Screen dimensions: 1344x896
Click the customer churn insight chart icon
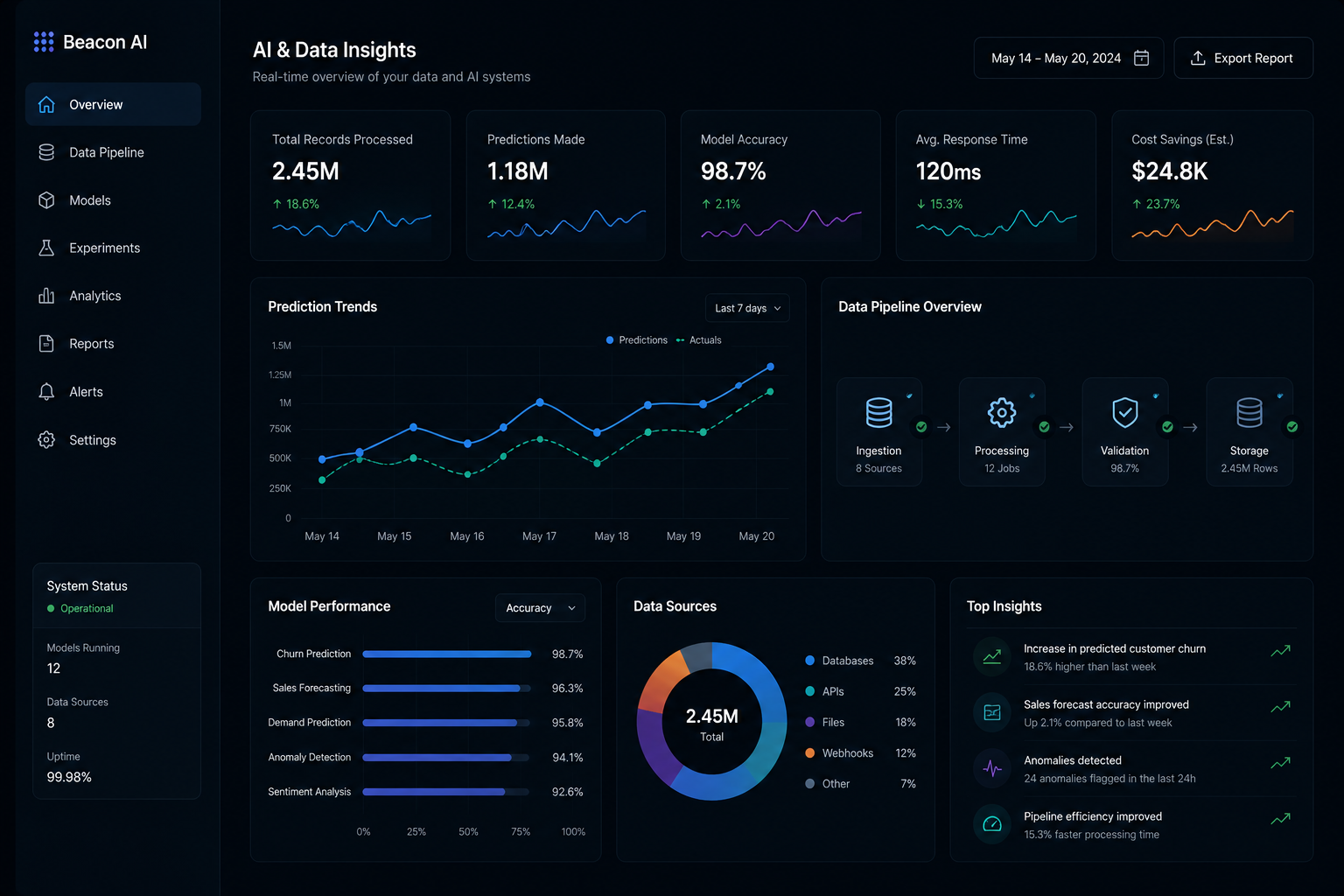tap(992, 656)
